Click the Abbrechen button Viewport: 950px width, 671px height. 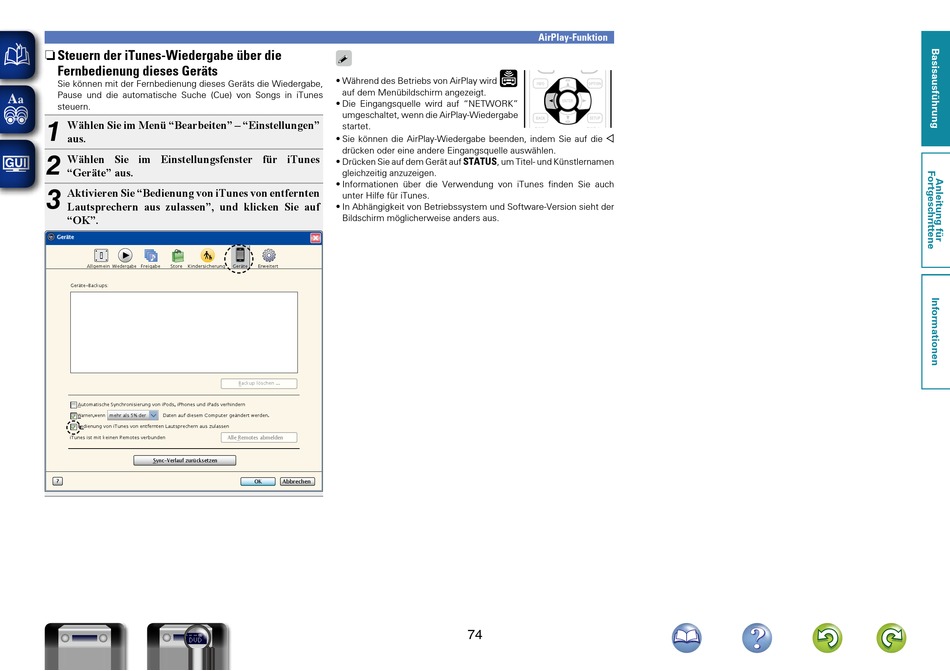pyautogui.click(x=297, y=481)
